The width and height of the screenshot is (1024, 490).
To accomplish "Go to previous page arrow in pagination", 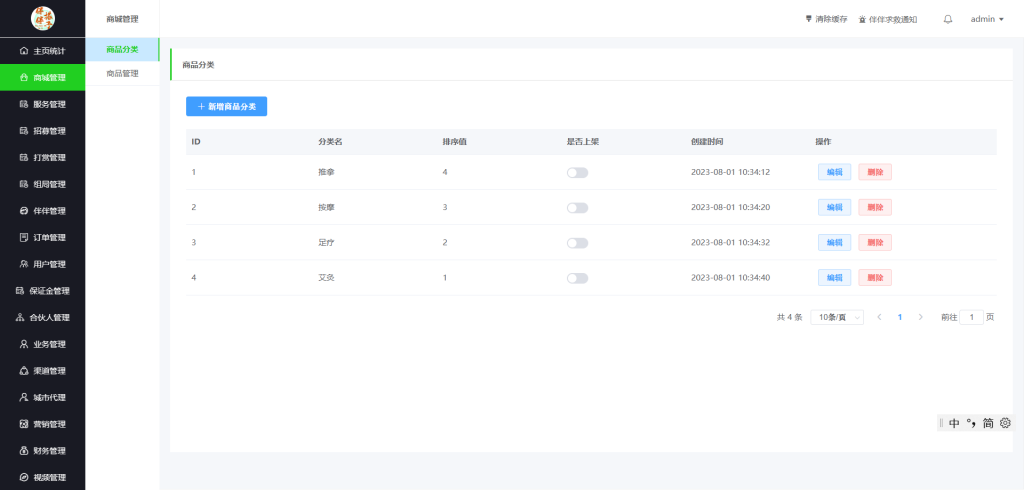I will 879,317.
